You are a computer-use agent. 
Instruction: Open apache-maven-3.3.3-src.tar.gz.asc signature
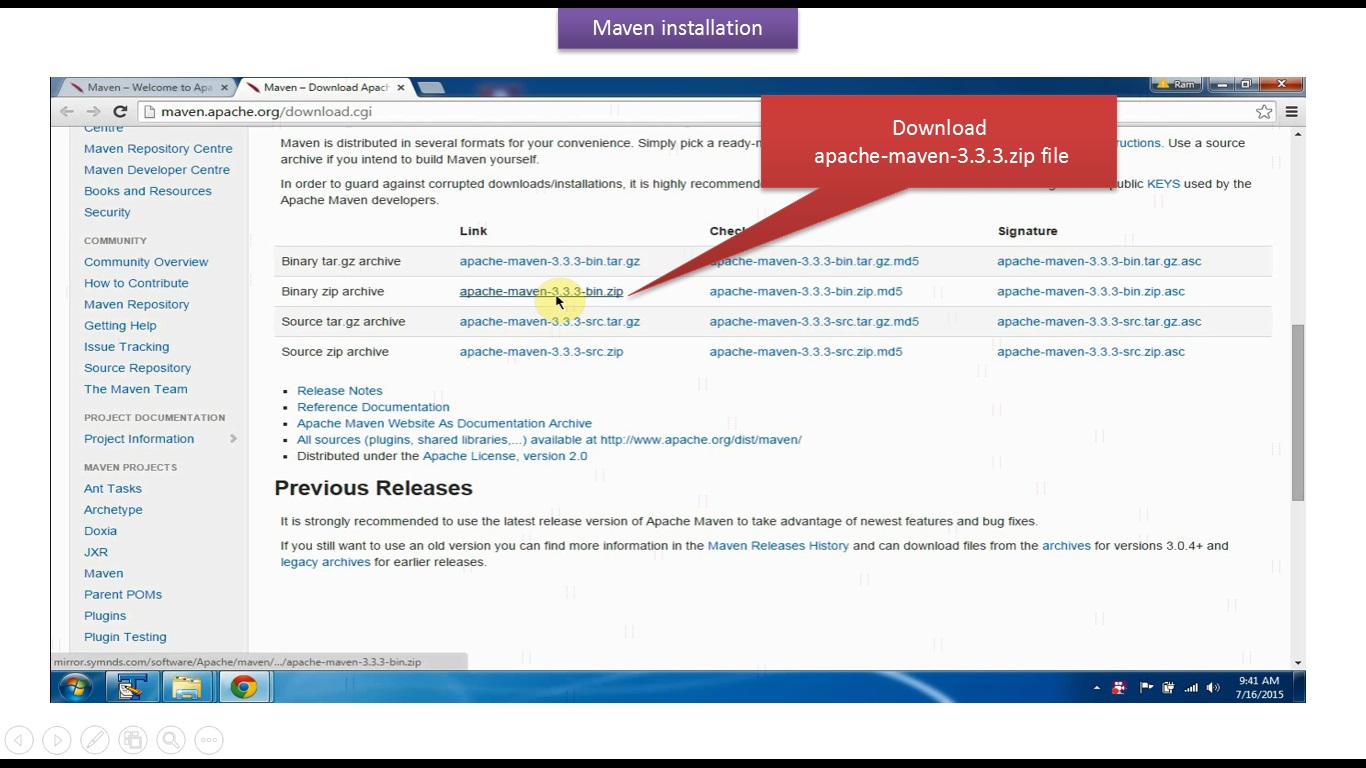point(1099,322)
